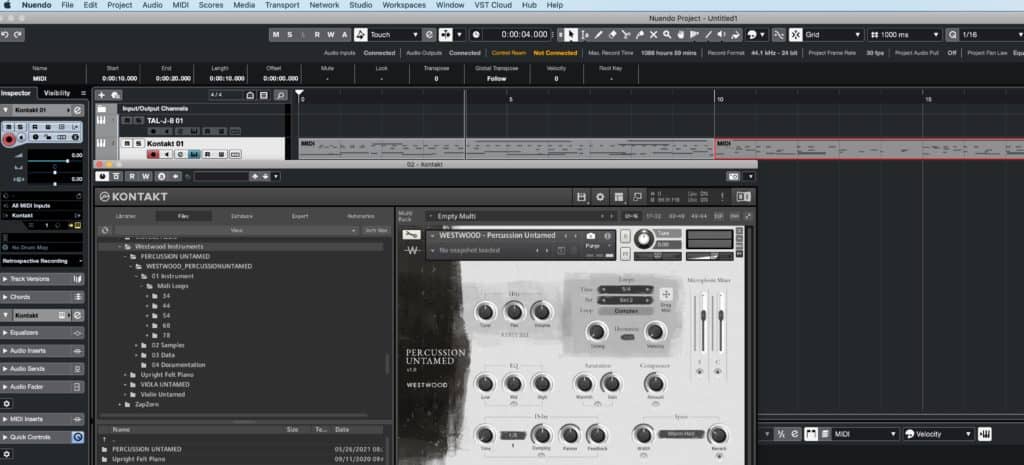Click Kontakt panic exclamation icon

(x=722, y=197)
